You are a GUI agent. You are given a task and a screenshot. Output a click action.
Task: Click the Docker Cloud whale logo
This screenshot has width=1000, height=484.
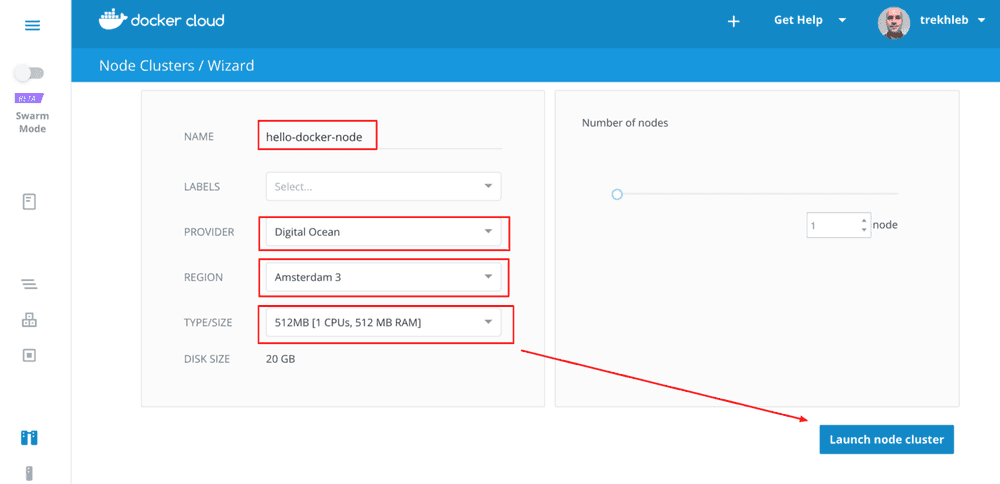pos(112,20)
